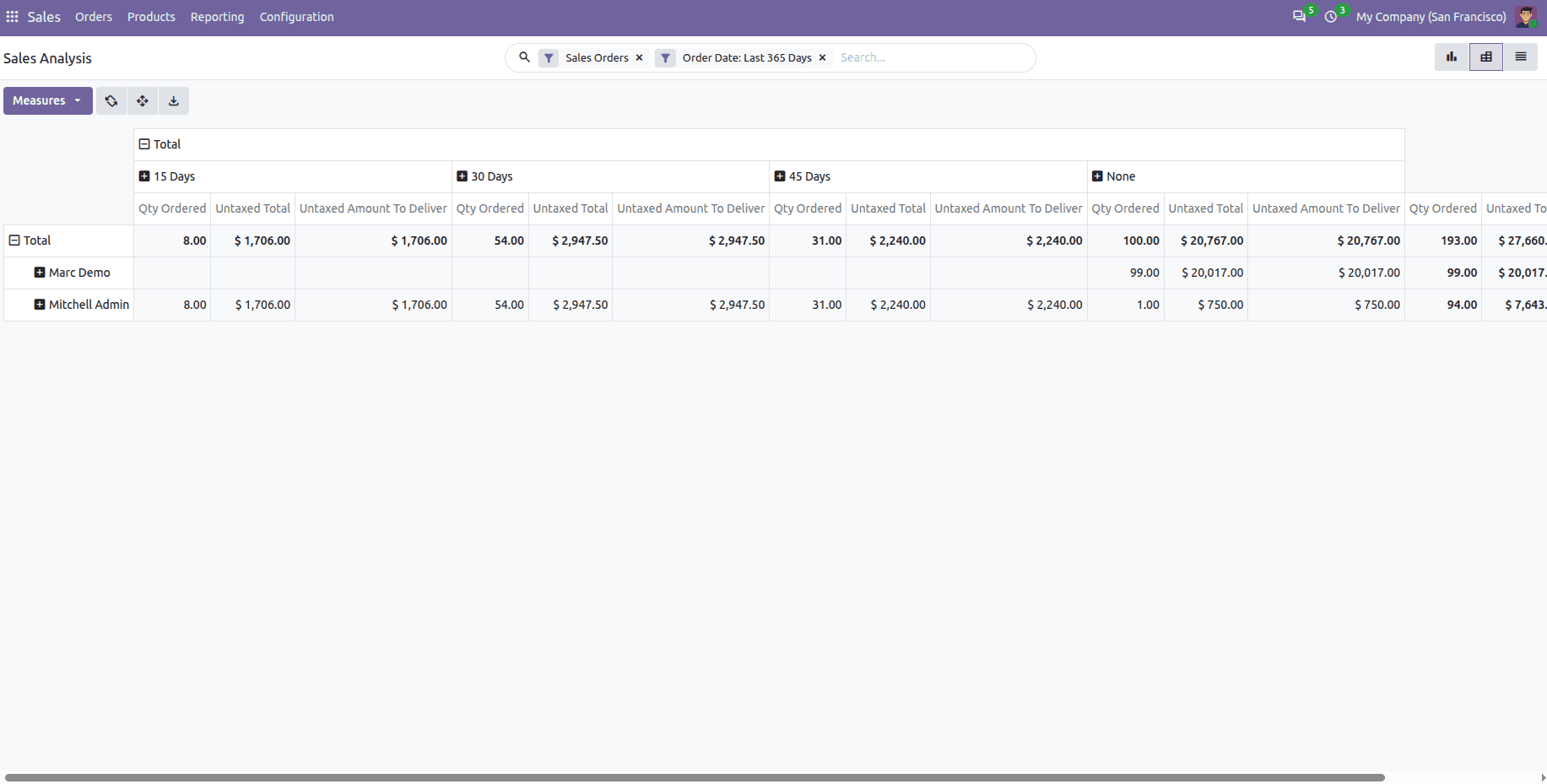Viewport: 1547px width, 784px height.
Task: Click Mitchell Admin's 54.00 quantity cell
Action: point(490,305)
